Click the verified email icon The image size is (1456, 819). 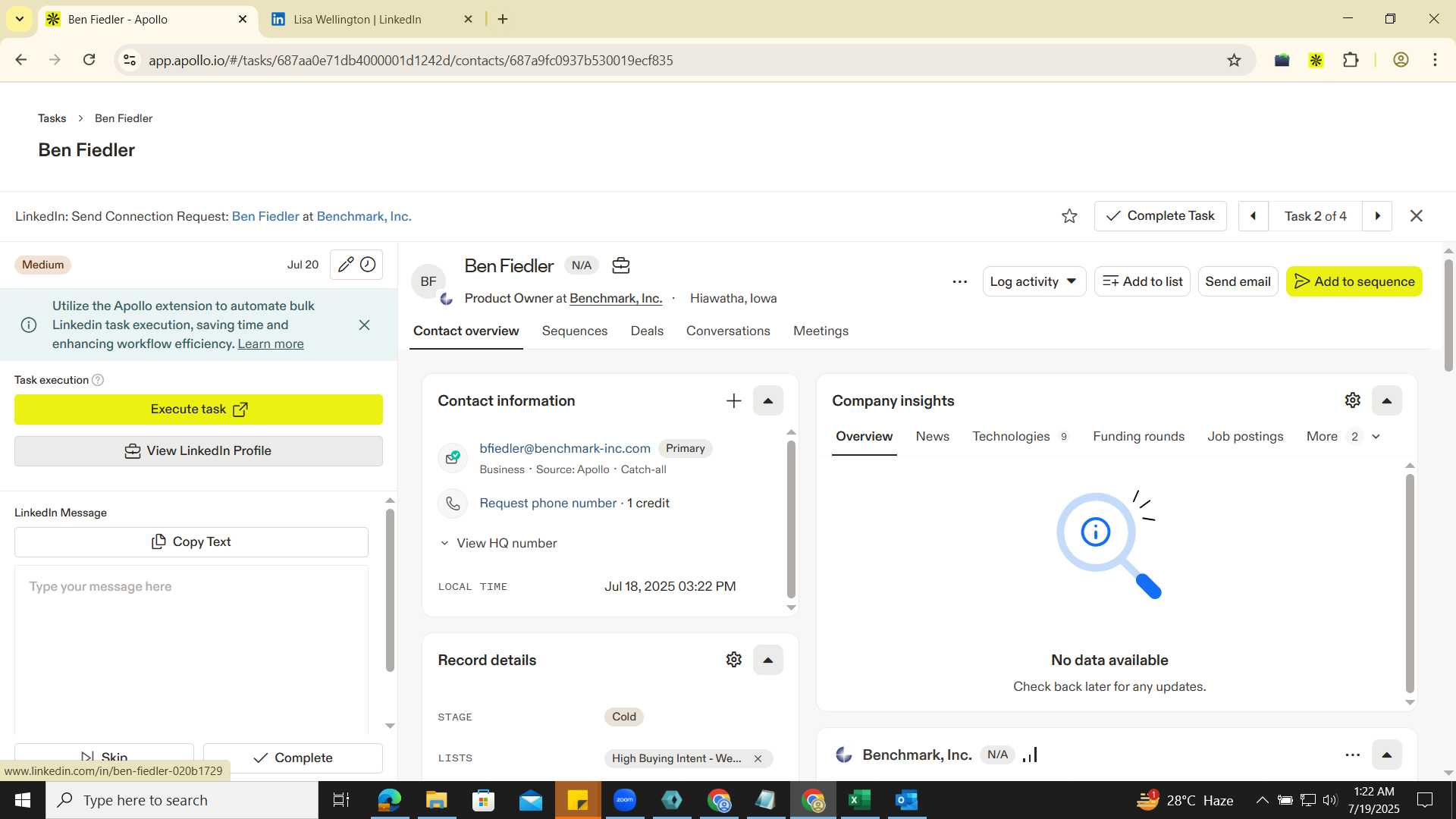[453, 457]
